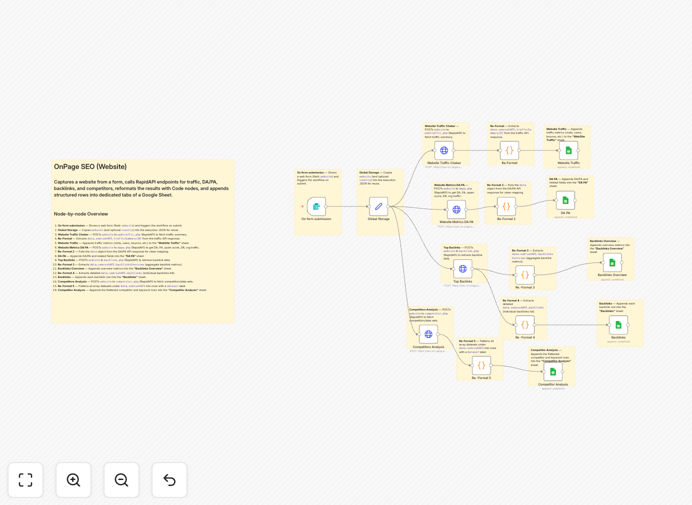Click the Top Backlinks entry in overview list
Screen dimensions: 692x505
(114, 260)
